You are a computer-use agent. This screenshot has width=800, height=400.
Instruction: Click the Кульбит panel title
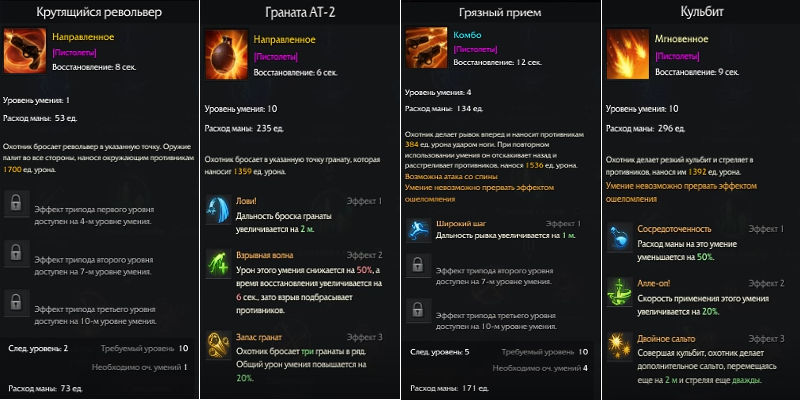pyautogui.click(x=702, y=12)
